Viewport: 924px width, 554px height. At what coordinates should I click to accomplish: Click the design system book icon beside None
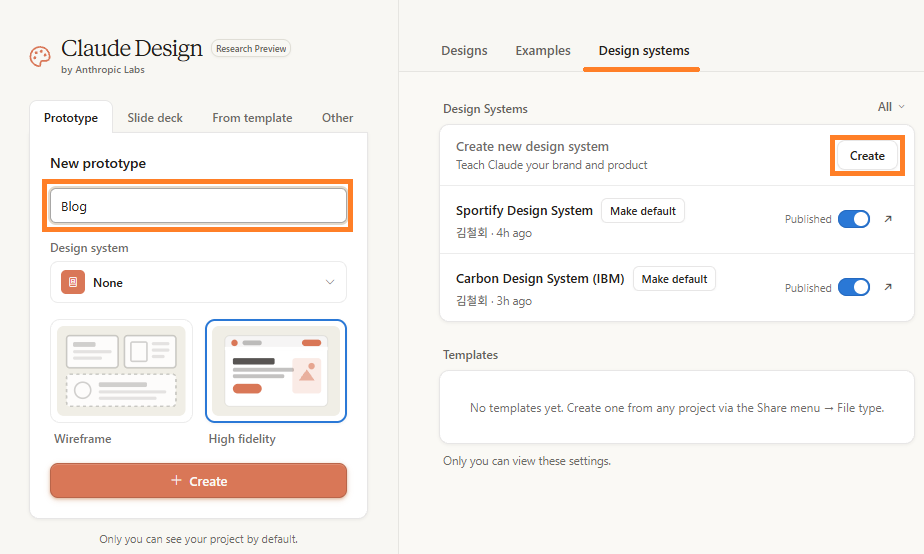[x=73, y=282]
